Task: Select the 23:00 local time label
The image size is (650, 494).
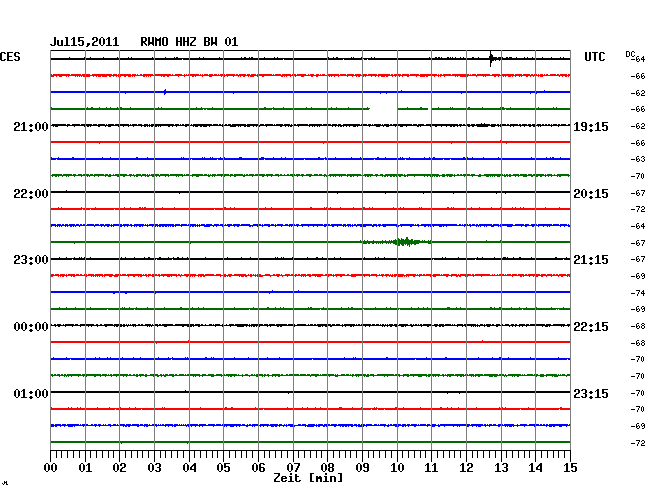Action: point(31,260)
